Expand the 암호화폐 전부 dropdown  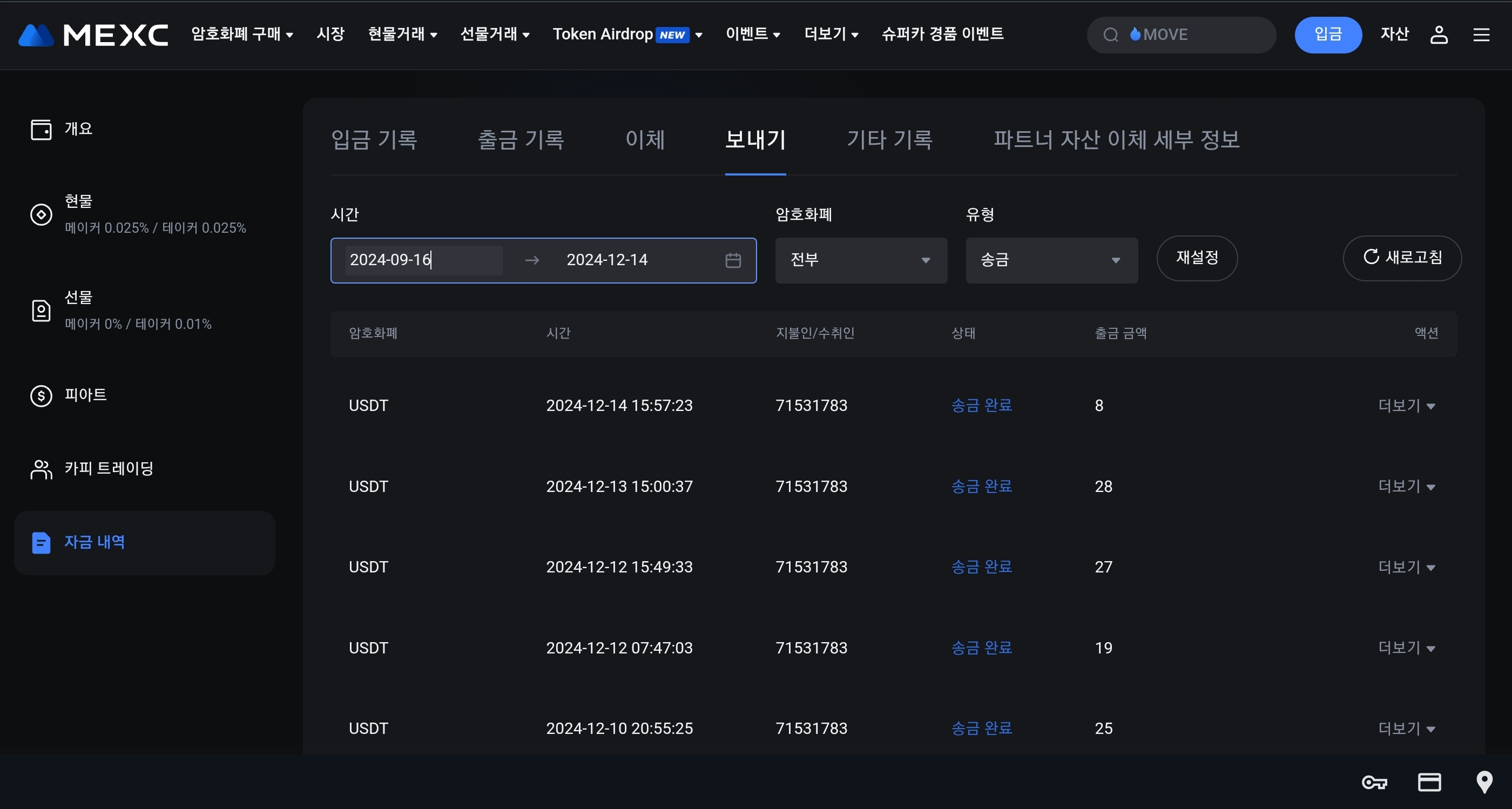coord(860,260)
